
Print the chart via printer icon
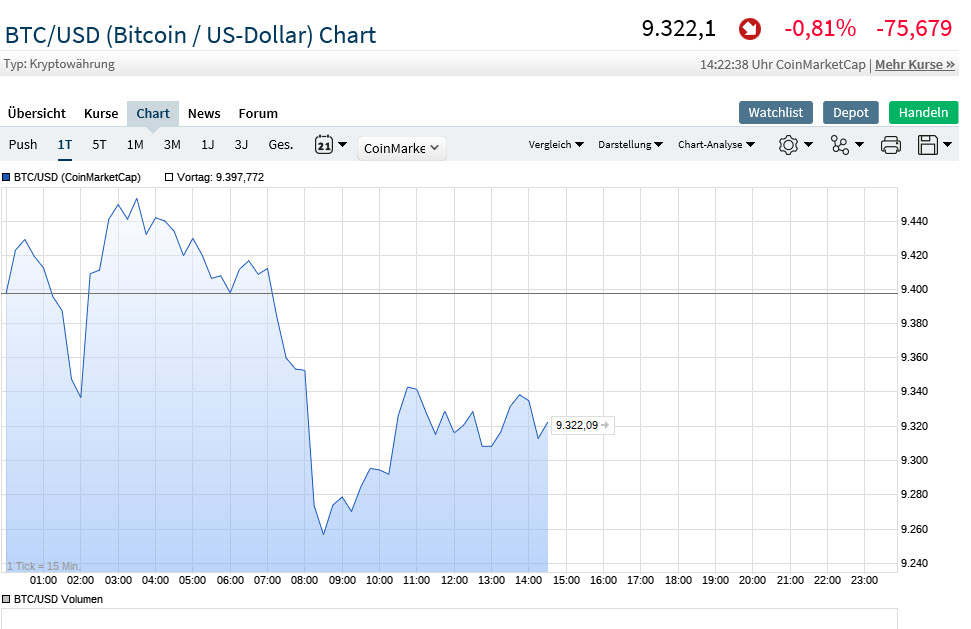click(891, 145)
